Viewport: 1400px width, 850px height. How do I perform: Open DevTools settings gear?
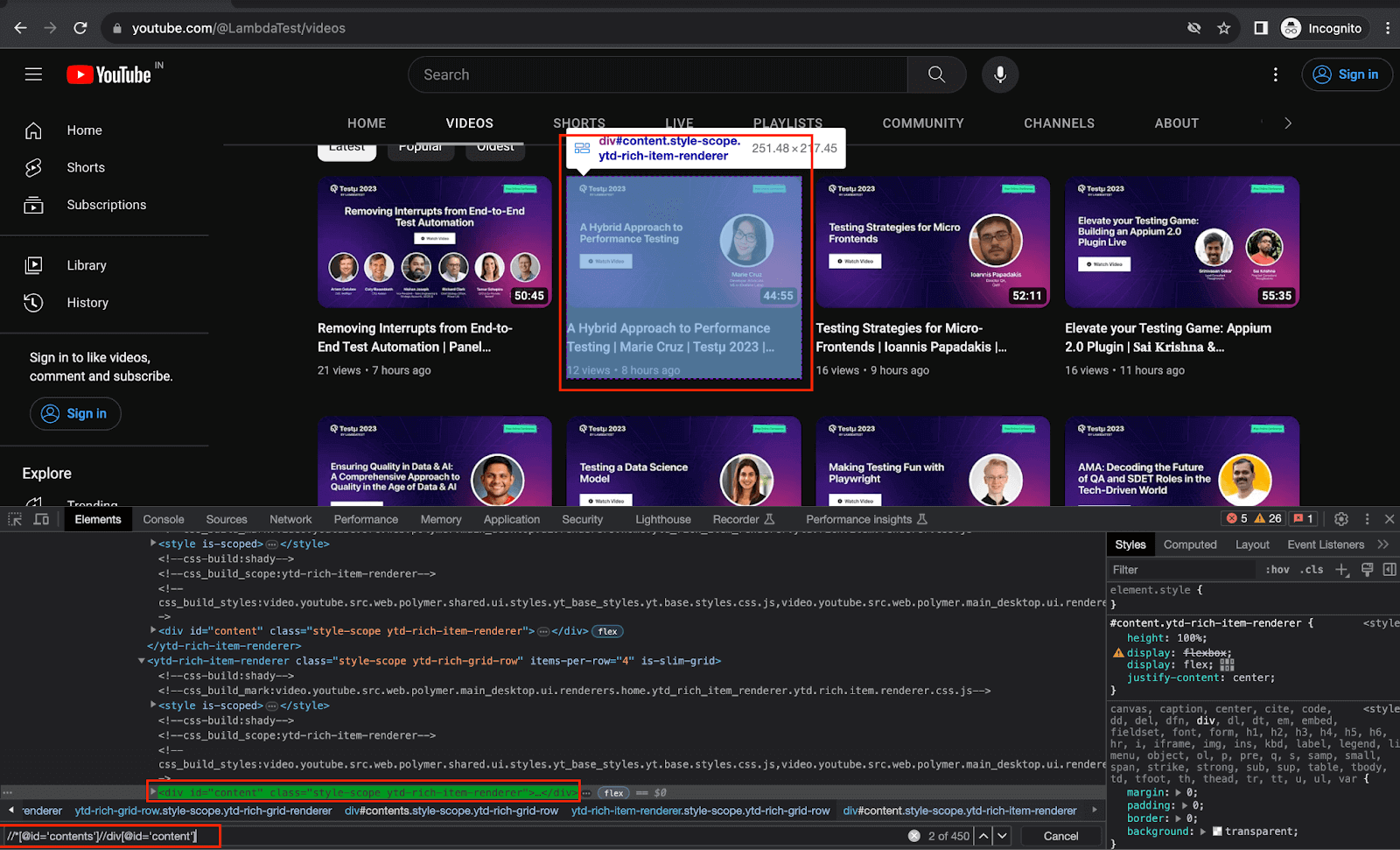pyautogui.click(x=1340, y=519)
